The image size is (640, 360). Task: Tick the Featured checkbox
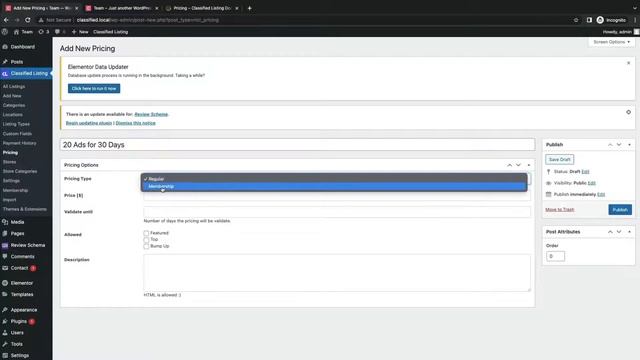(146, 233)
